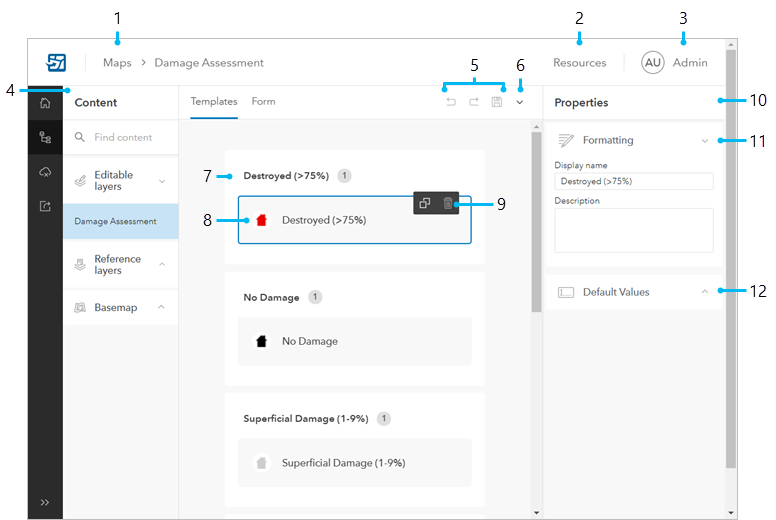Open the toolbar overflow dropdown arrow
The width and height of the screenshot is (776, 520).
pyautogui.click(x=519, y=102)
